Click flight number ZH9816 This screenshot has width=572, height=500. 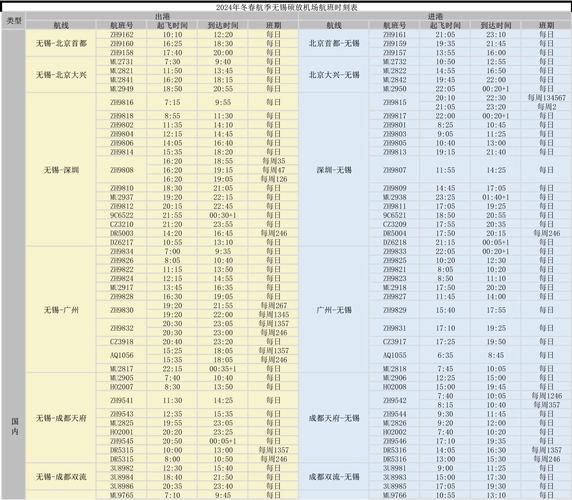121,102
